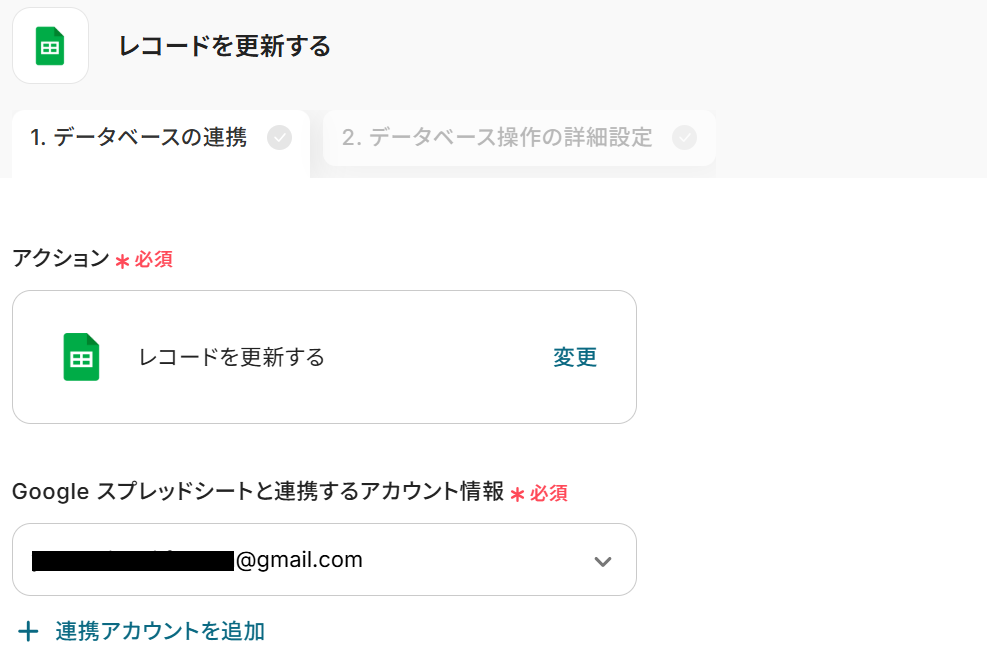Click the red asterisk beside アクション
Viewport: 987px width, 650px height.
pos(122,261)
